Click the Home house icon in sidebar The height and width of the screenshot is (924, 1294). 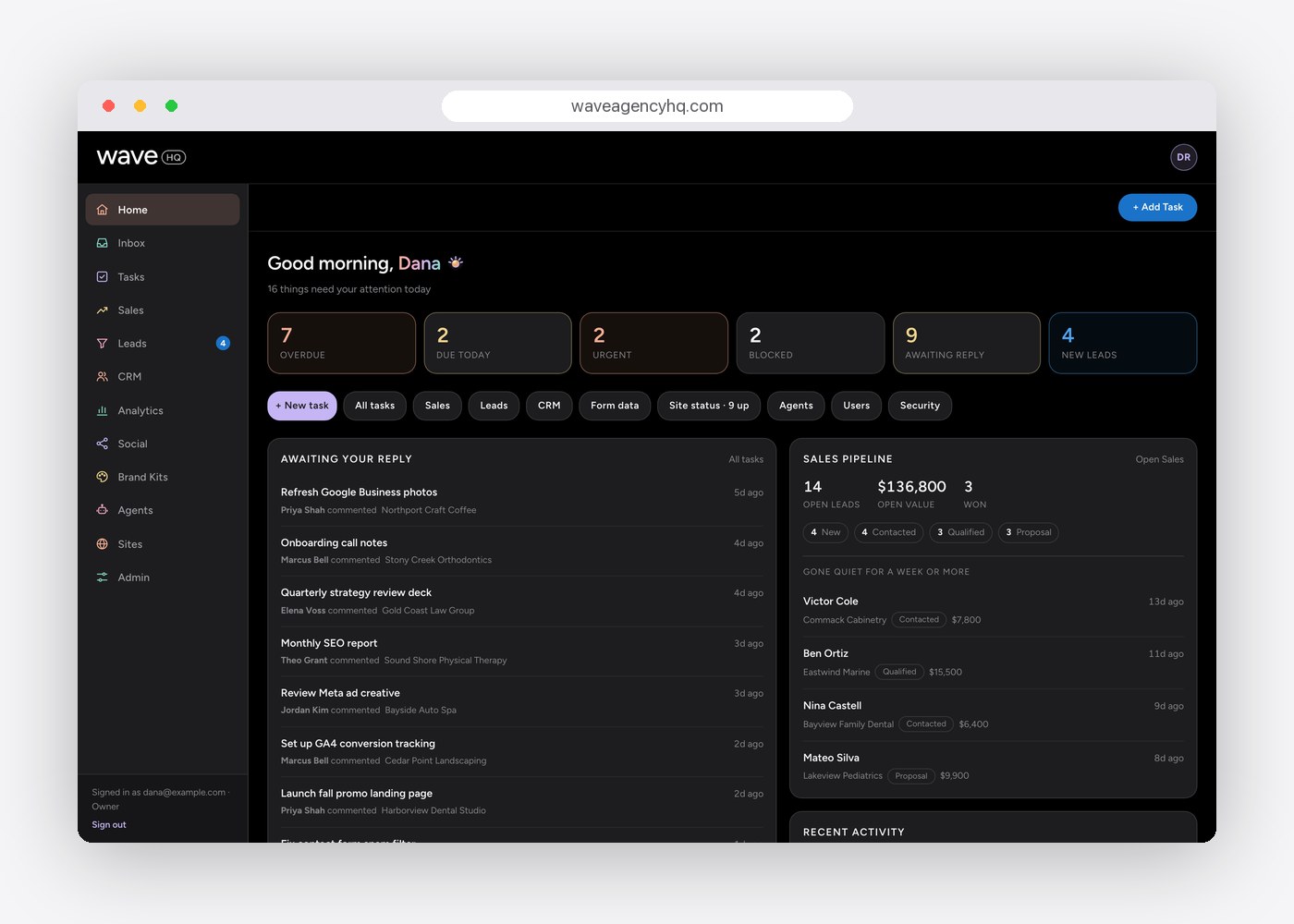103,210
